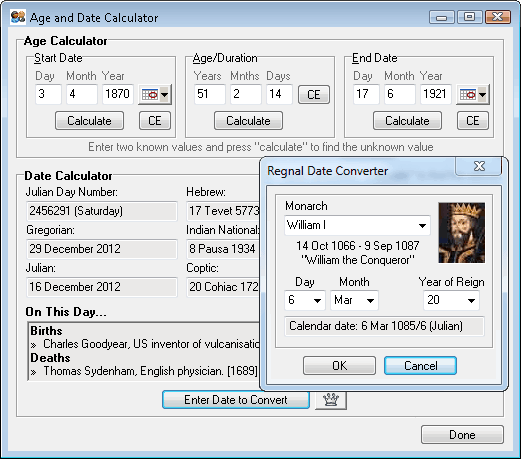The width and height of the screenshot is (521, 459).
Task: Click Calculate under Start Date
Action: (x=89, y=121)
